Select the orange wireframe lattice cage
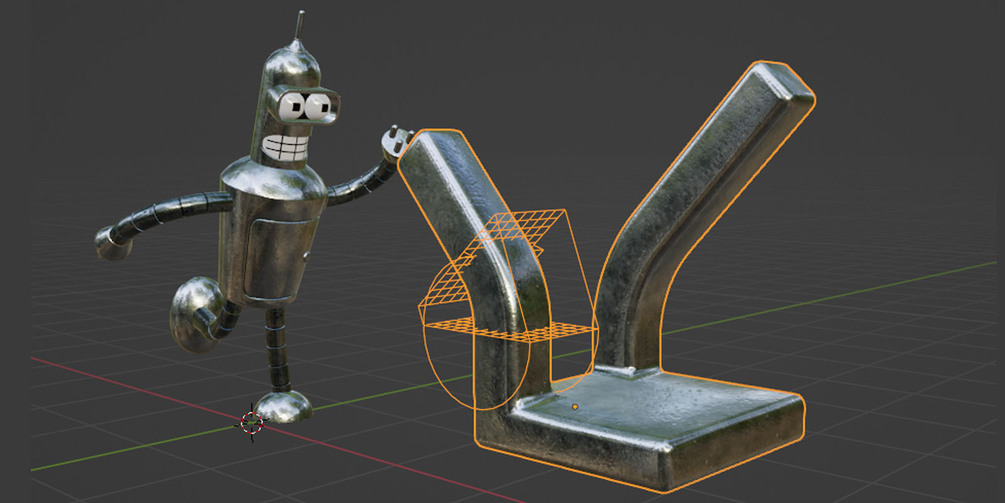Viewport: 1005px width, 503px height. point(508,308)
